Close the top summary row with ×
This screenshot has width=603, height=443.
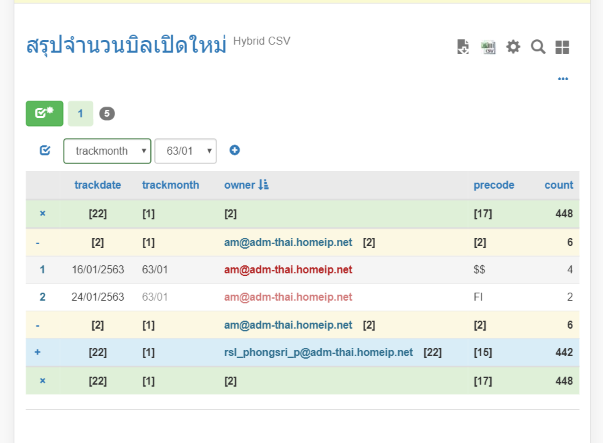pyautogui.click(x=42, y=213)
